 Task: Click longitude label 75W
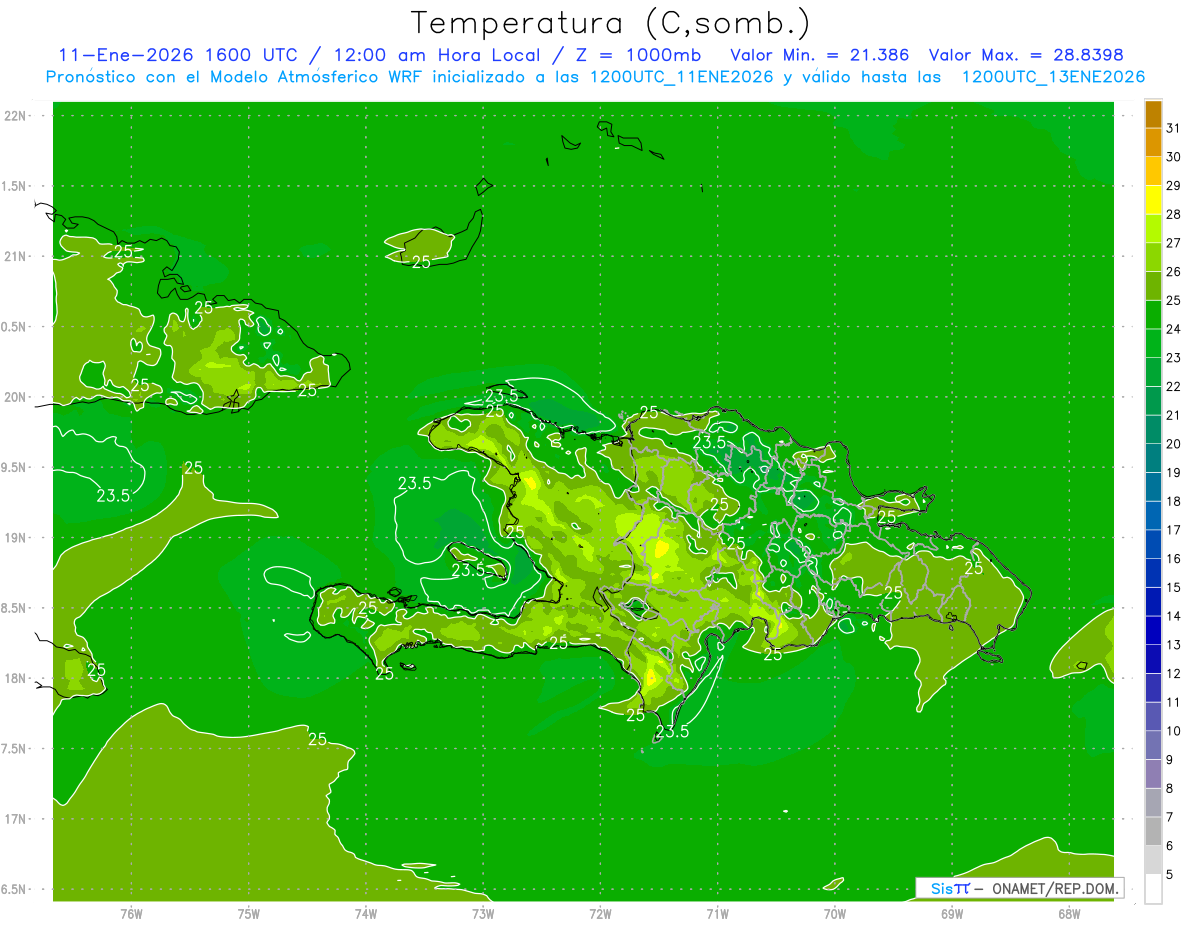pos(249,914)
